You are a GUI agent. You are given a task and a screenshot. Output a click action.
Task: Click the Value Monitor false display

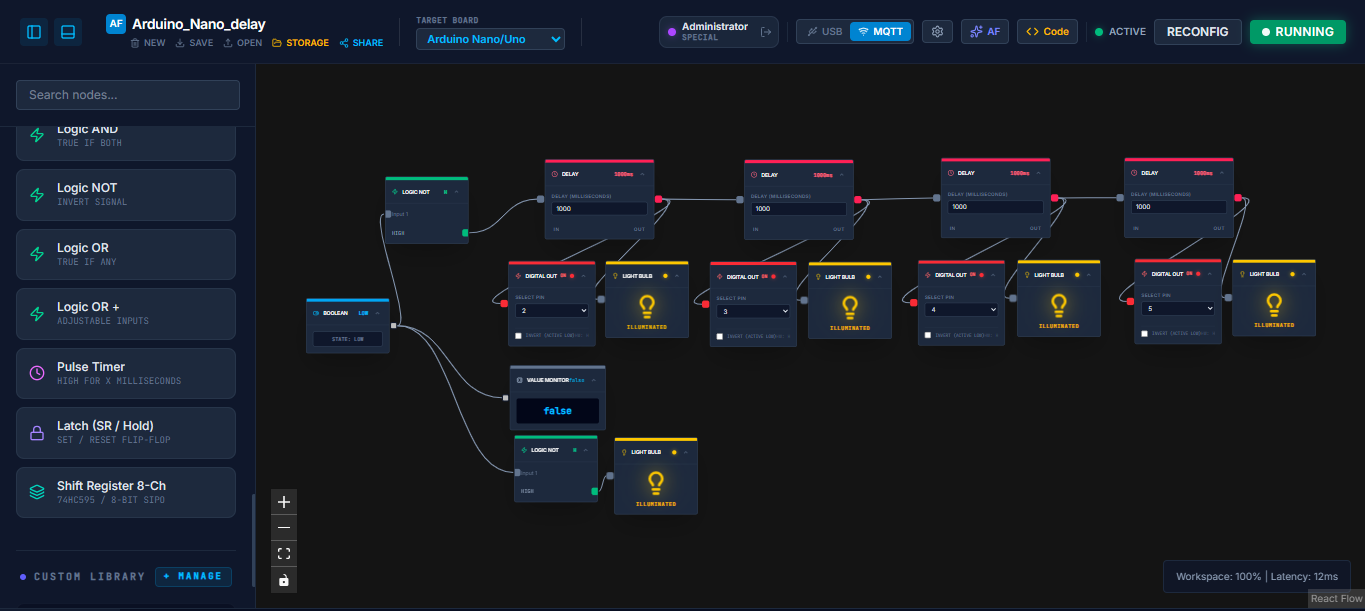point(557,411)
